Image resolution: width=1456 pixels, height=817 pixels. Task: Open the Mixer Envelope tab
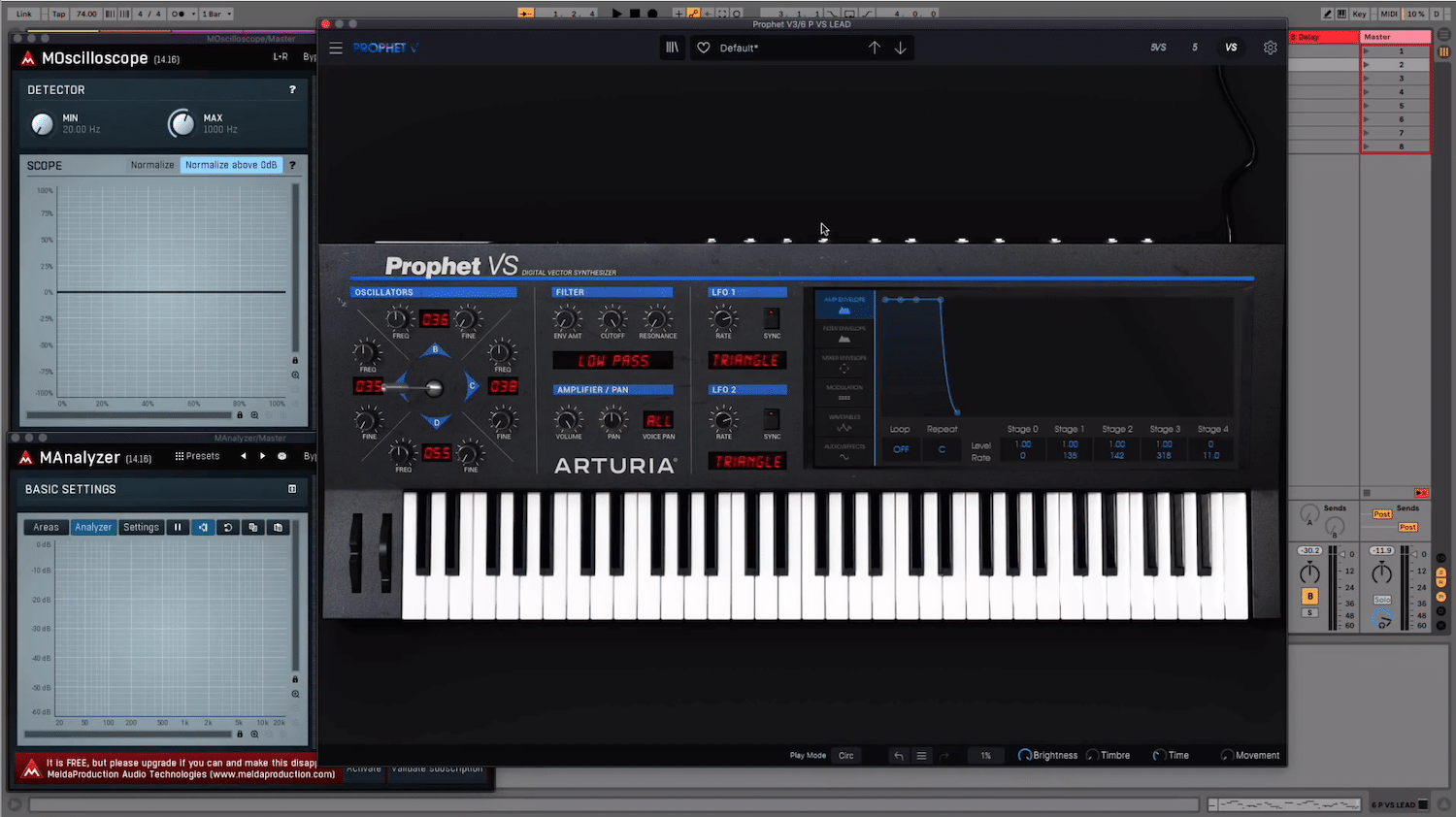[844, 362]
